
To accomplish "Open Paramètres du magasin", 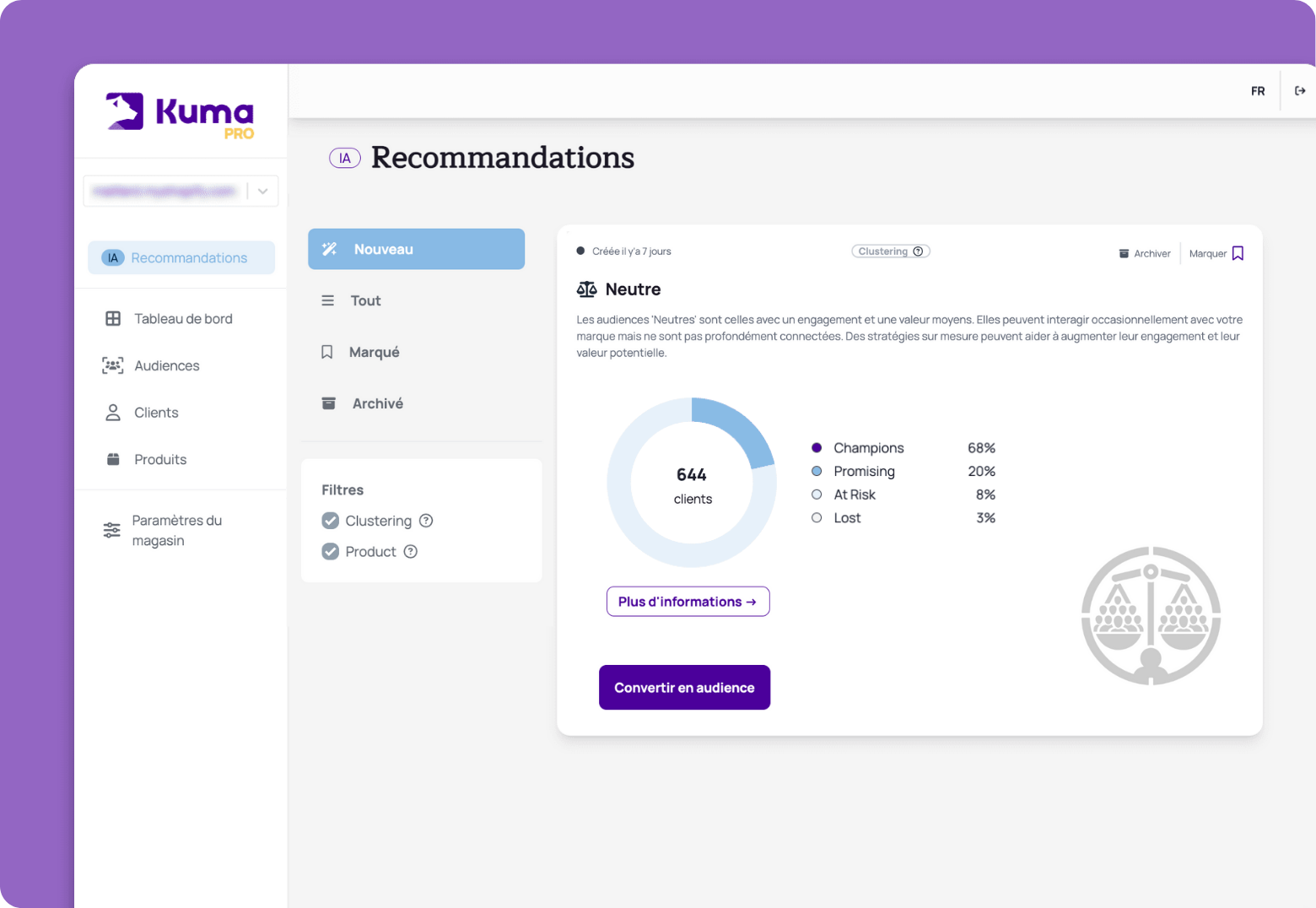I will 176,531.
